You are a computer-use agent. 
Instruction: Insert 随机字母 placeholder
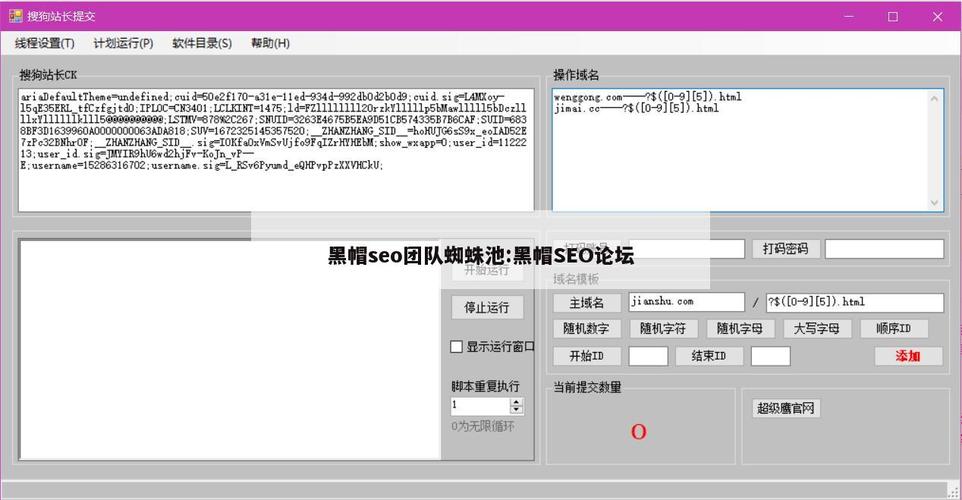[740, 329]
